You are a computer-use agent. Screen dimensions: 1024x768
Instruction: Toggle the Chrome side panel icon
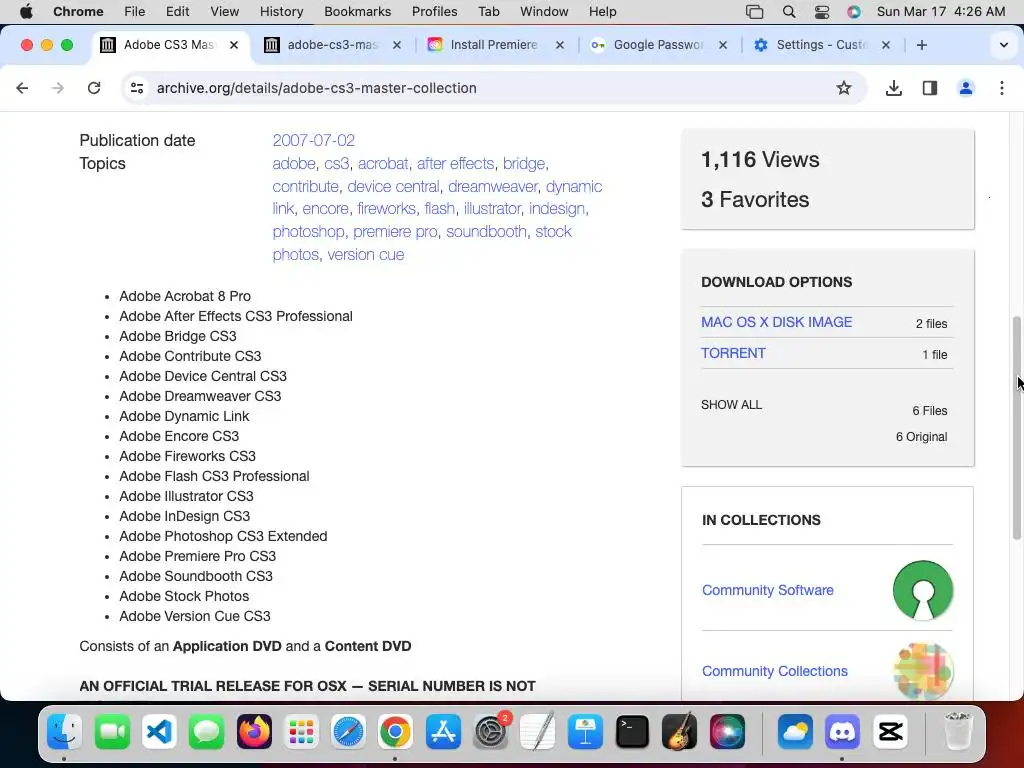(x=929, y=88)
